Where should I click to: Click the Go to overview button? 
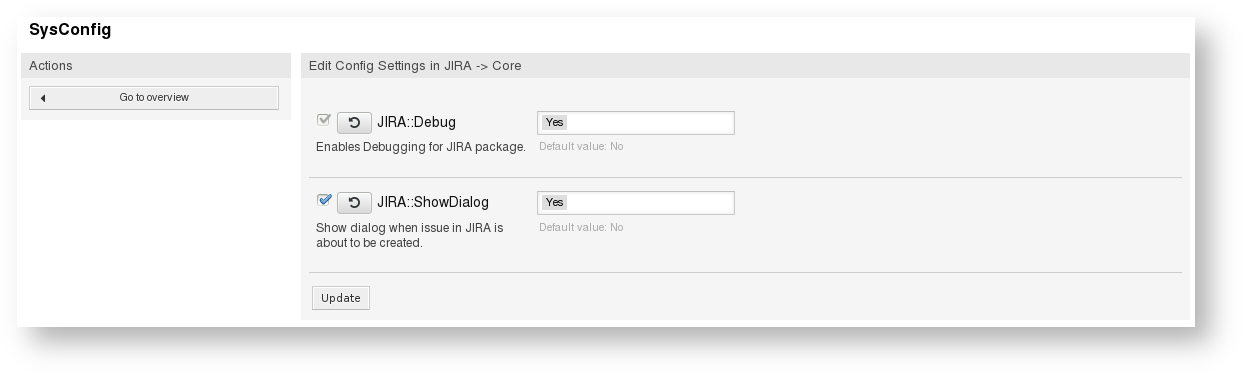153,98
